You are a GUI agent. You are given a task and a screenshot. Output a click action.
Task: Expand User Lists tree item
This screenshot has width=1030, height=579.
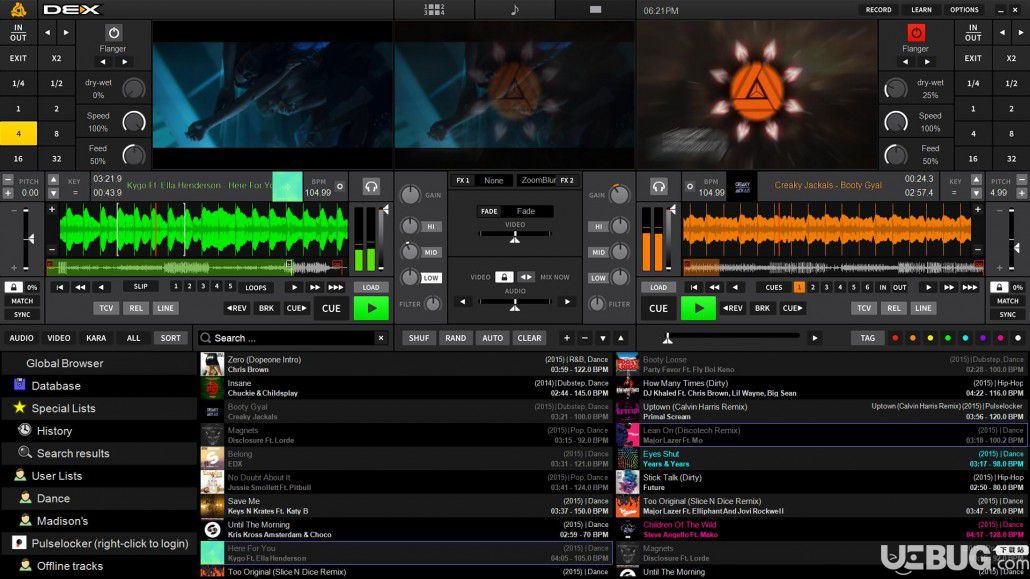coord(56,476)
